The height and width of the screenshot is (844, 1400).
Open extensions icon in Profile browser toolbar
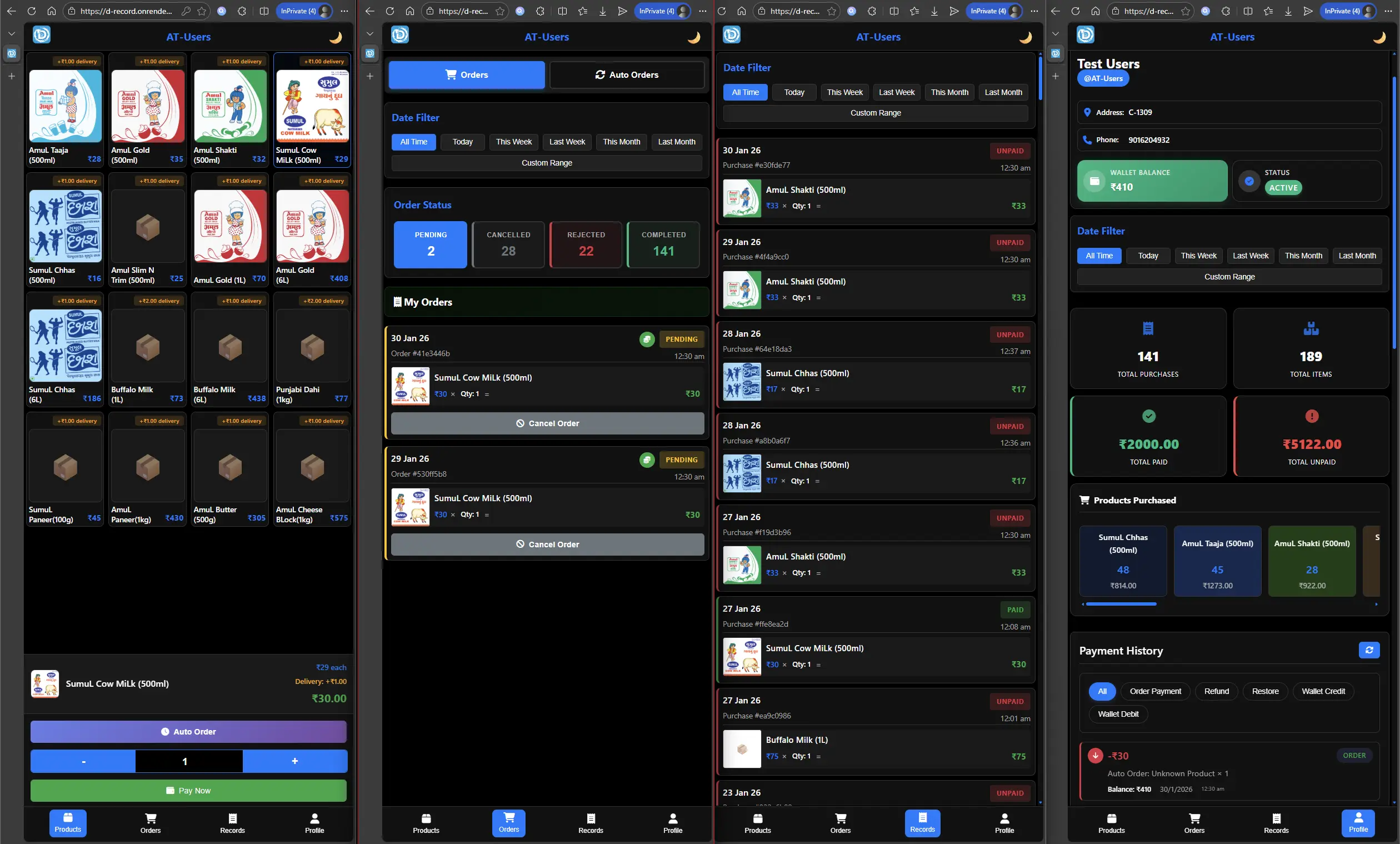point(1226,11)
